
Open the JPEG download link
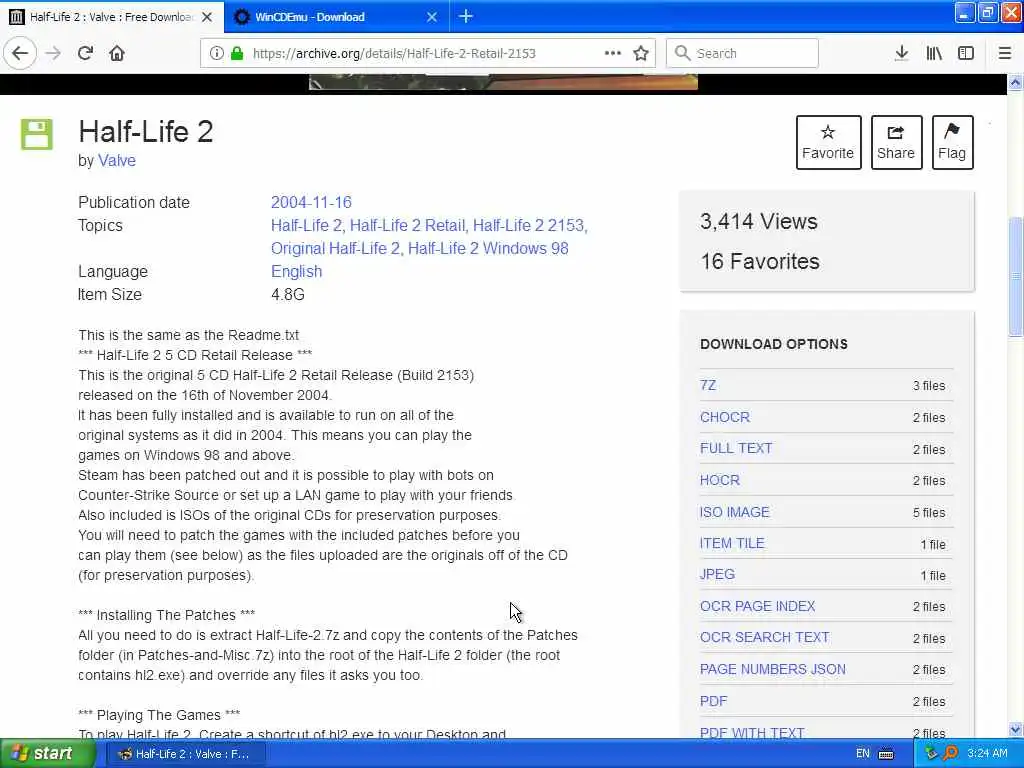pos(717,575)
